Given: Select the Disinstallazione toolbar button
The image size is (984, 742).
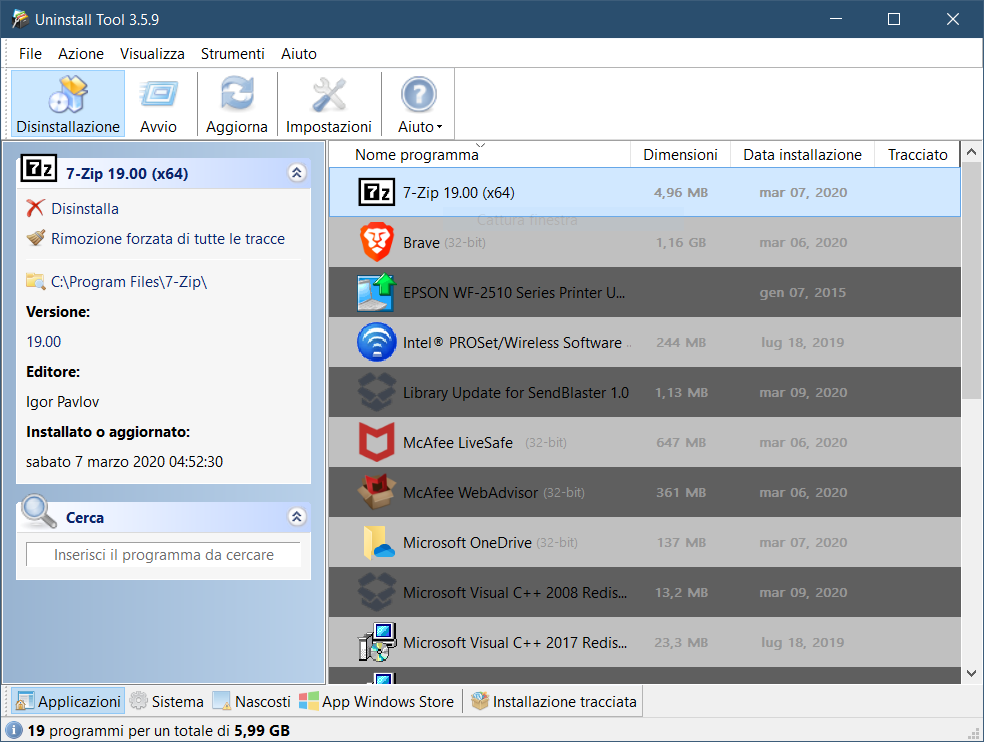Looking at the screenshot, I should pos(68,104).
